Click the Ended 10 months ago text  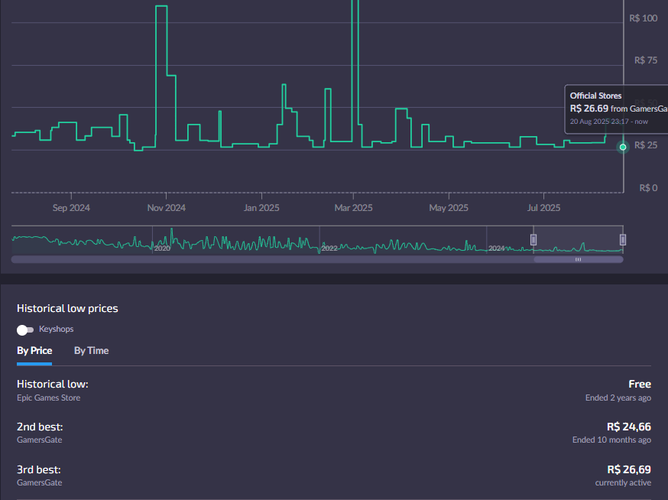coord(611,440)
